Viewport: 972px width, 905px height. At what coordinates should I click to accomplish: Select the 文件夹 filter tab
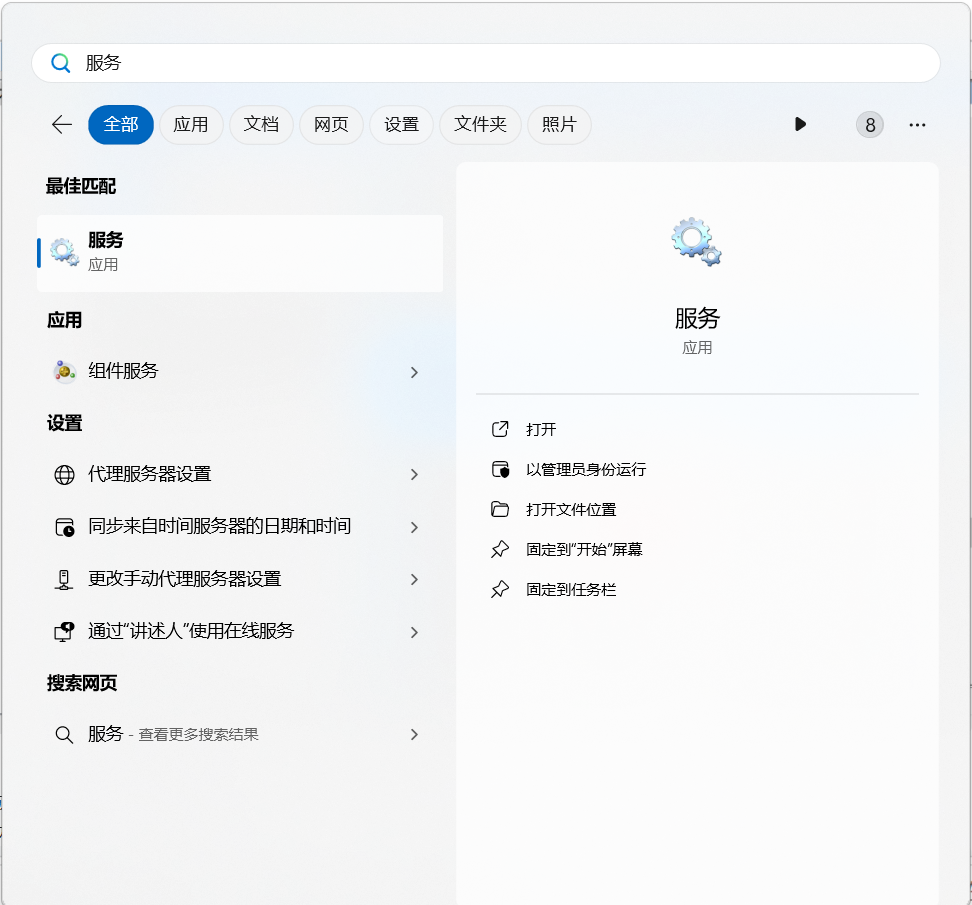click(480, 125)
